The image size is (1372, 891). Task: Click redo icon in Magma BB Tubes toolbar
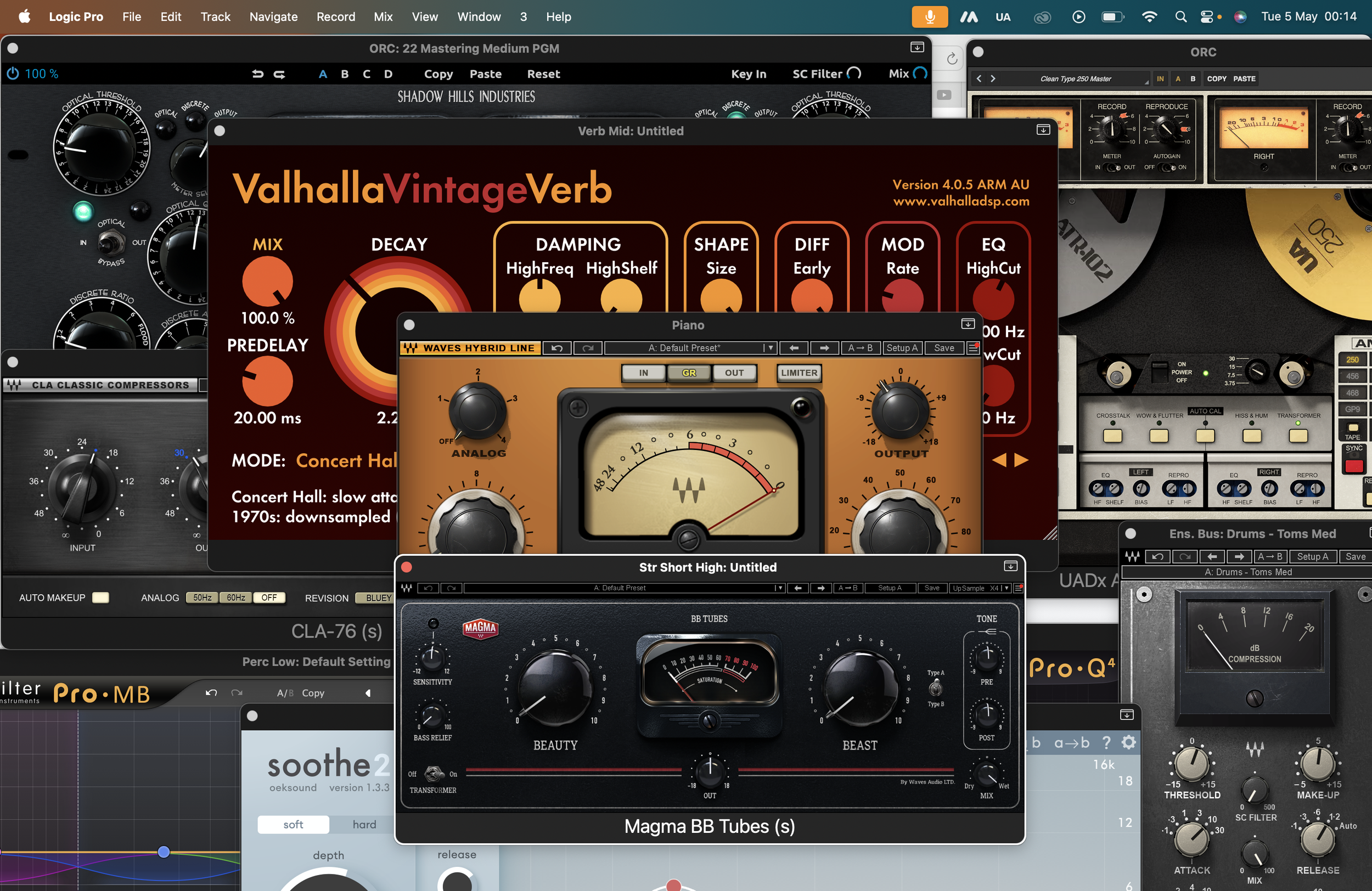point(451,588)
